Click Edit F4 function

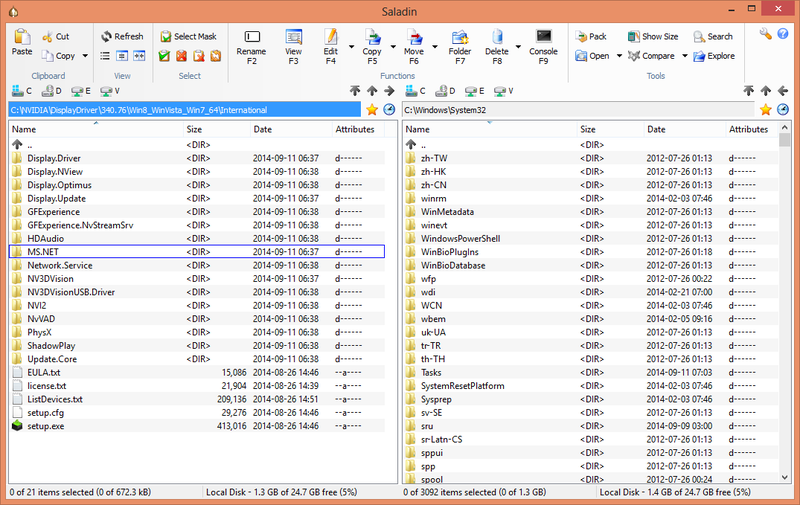(x=331, y=47)
